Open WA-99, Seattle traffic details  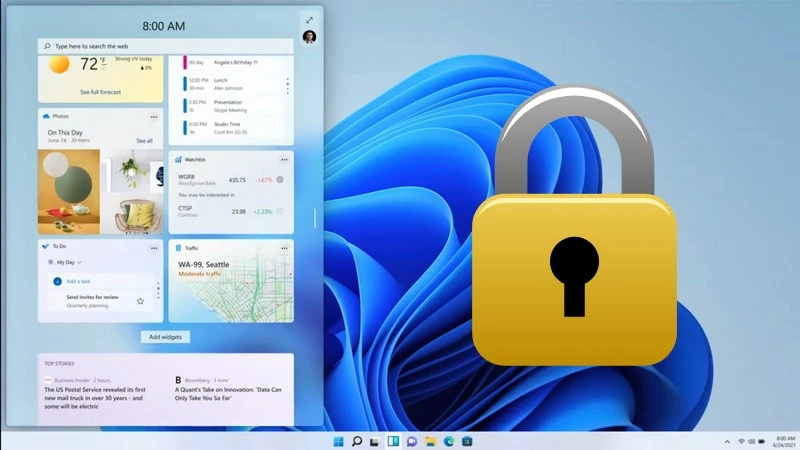click(204, 264)
